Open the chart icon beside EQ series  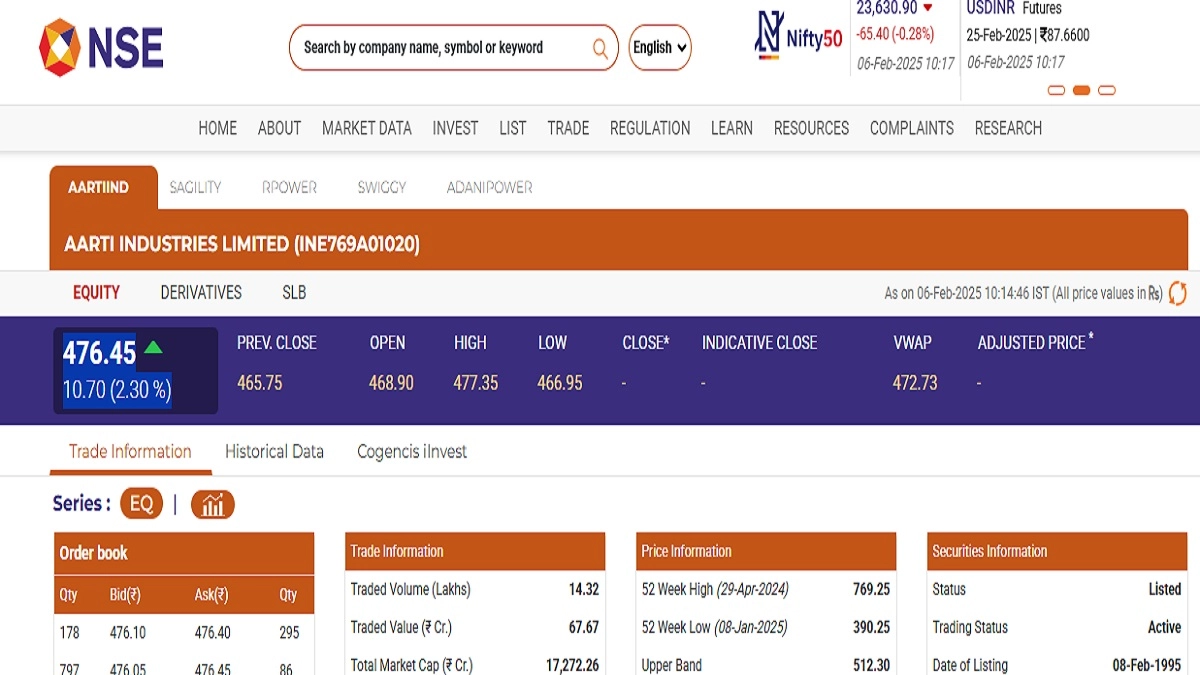coord(212,504)
